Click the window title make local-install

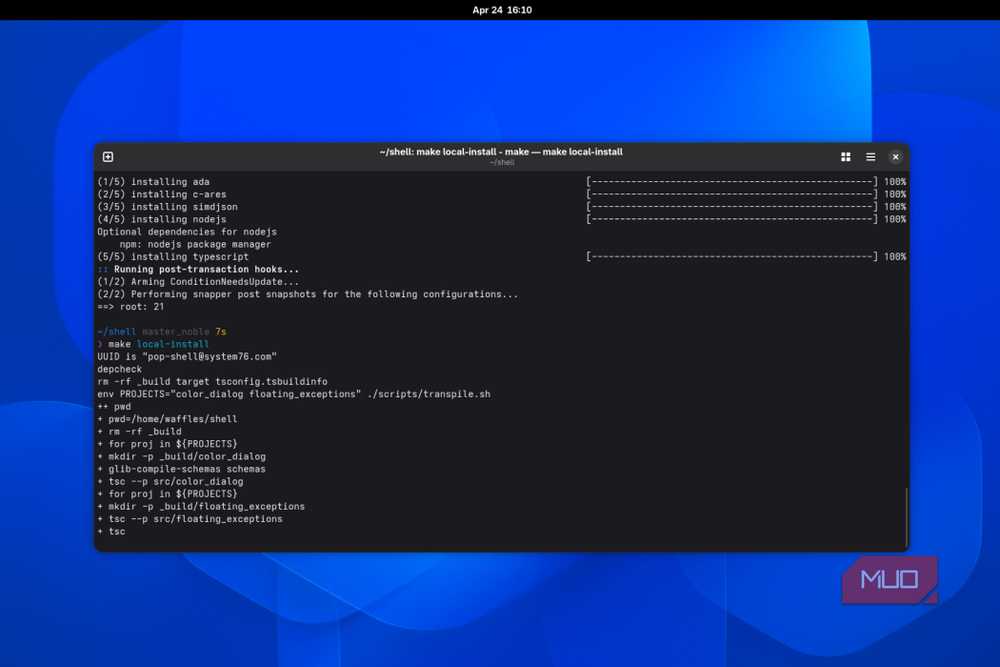pyautogui.click(x=501, y=152)
